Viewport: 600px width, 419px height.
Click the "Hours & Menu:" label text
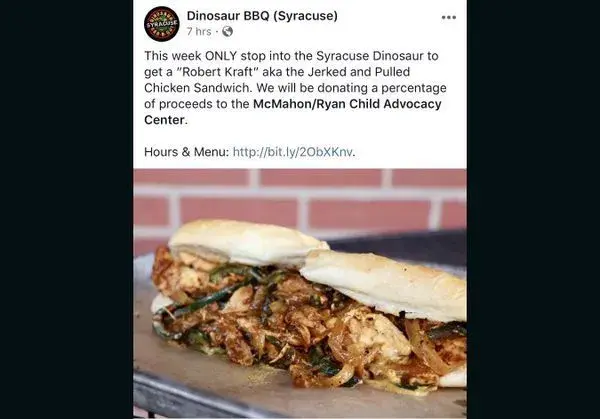click(x=186, y=152)
